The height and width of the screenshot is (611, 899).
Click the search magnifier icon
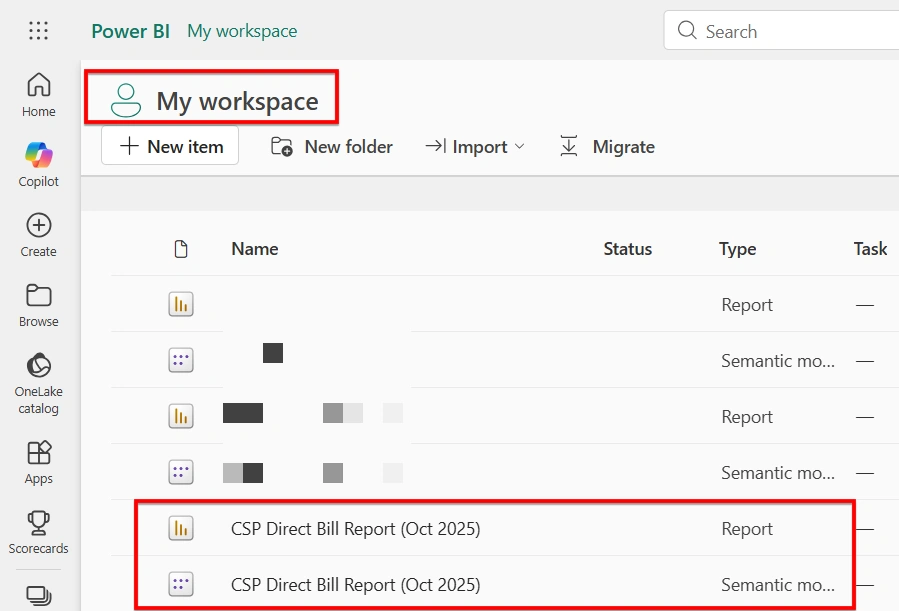click(687, 30)
